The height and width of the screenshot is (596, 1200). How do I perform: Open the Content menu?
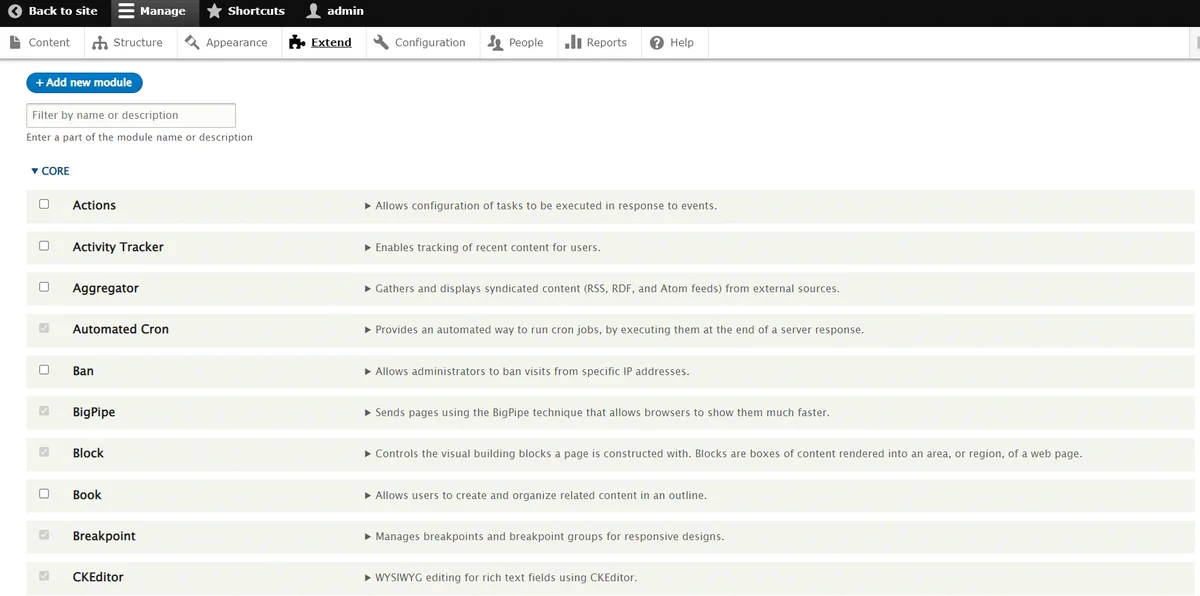tap(40, 42)
